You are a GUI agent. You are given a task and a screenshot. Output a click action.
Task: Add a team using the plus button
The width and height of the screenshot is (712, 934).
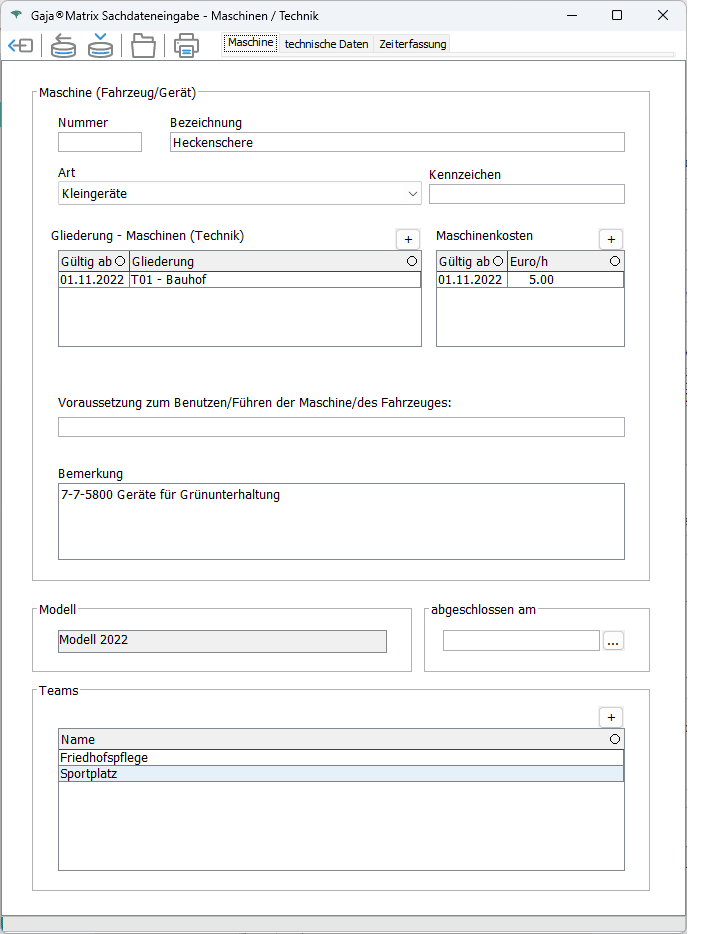[611, 717]
